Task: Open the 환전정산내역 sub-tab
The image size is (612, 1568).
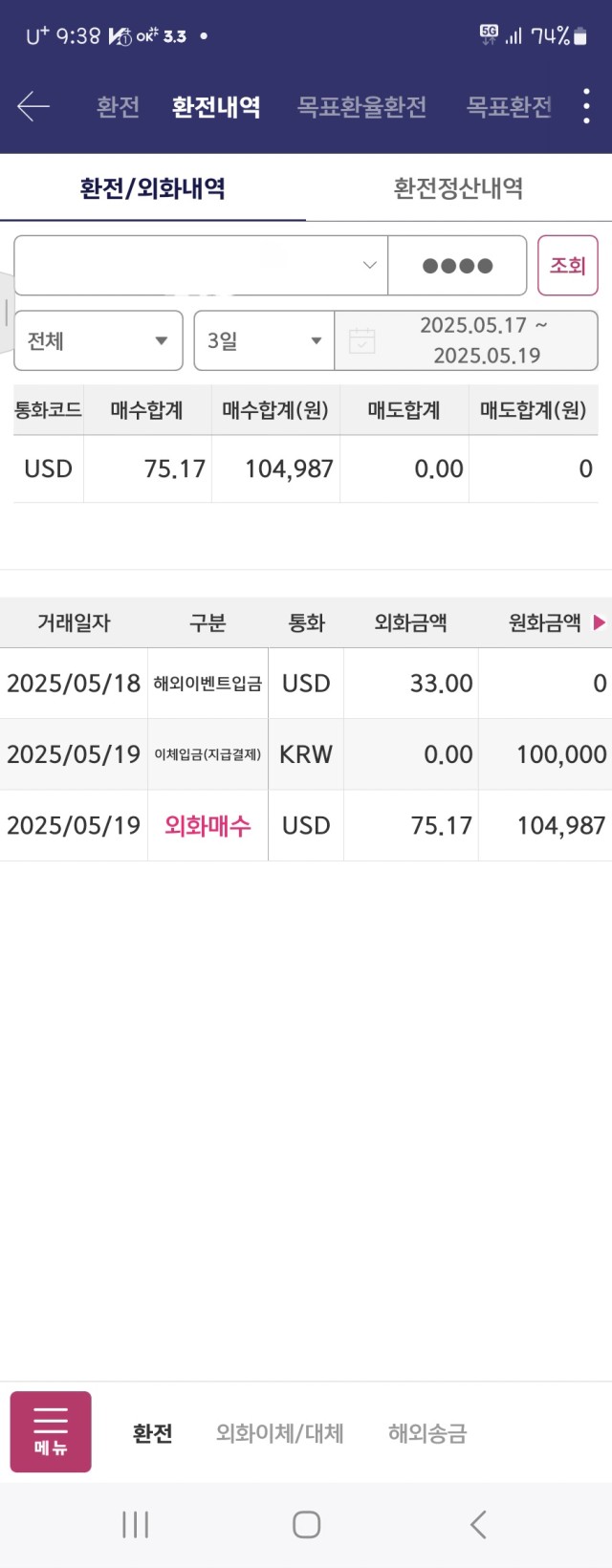Action: click(459, 187)
